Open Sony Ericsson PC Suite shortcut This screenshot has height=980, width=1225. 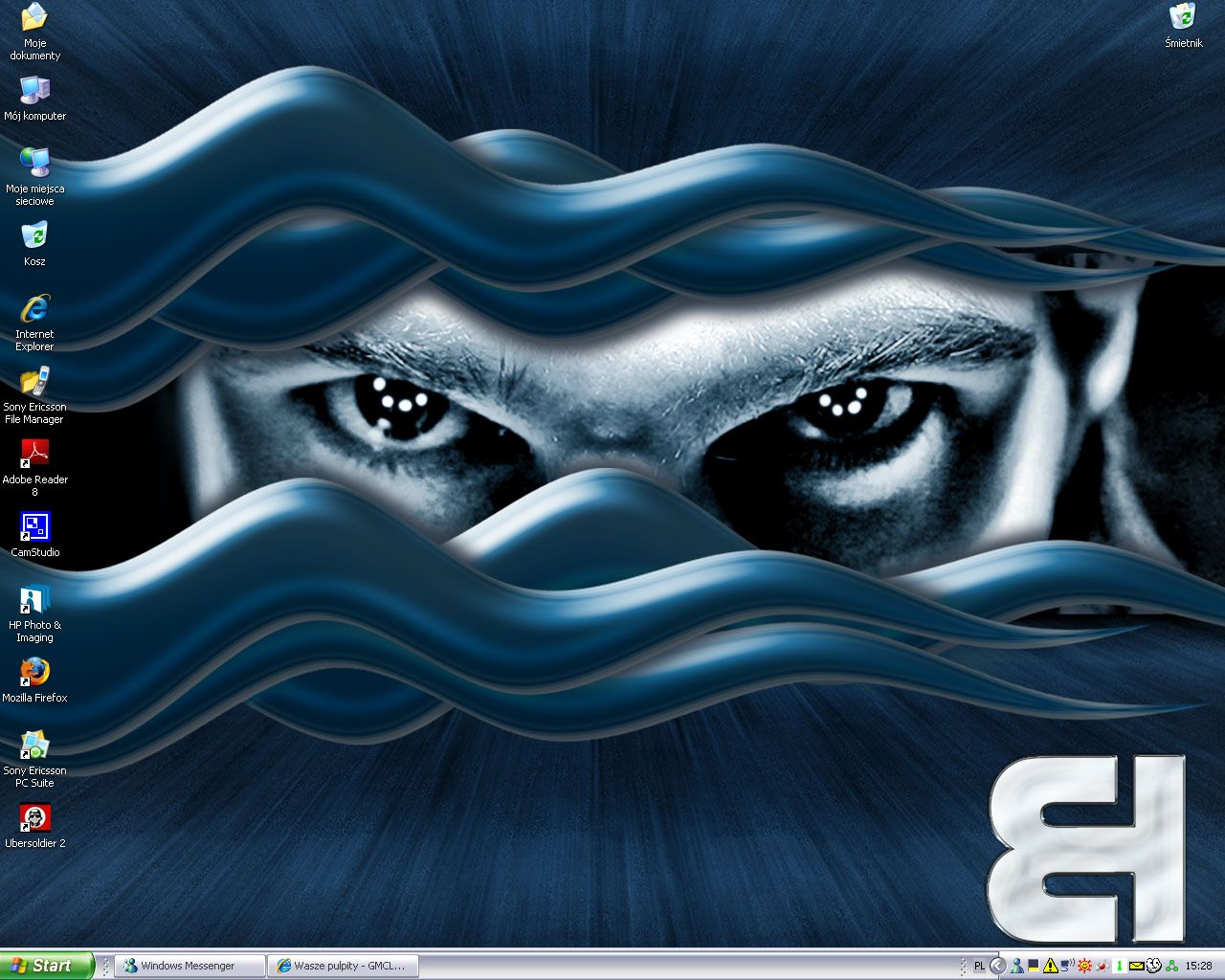coord(34,746)
